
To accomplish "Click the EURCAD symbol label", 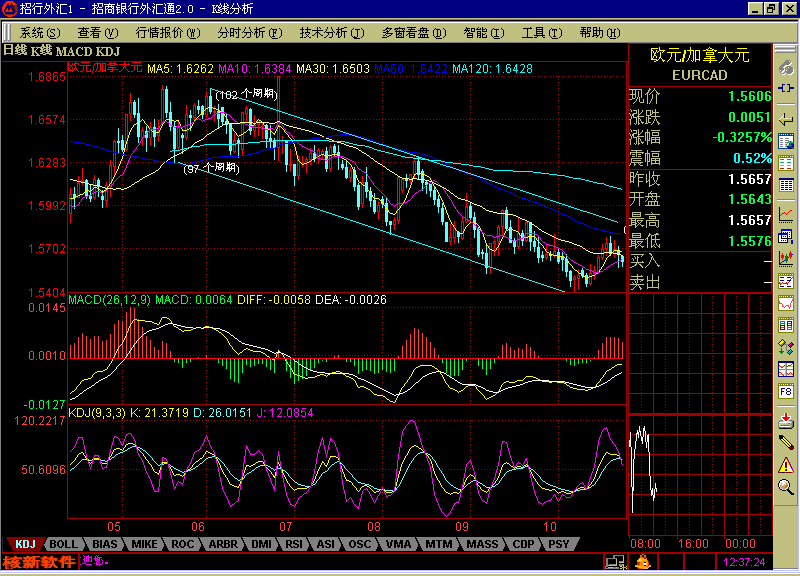I will pyautogui.click(x=699, y=76).
